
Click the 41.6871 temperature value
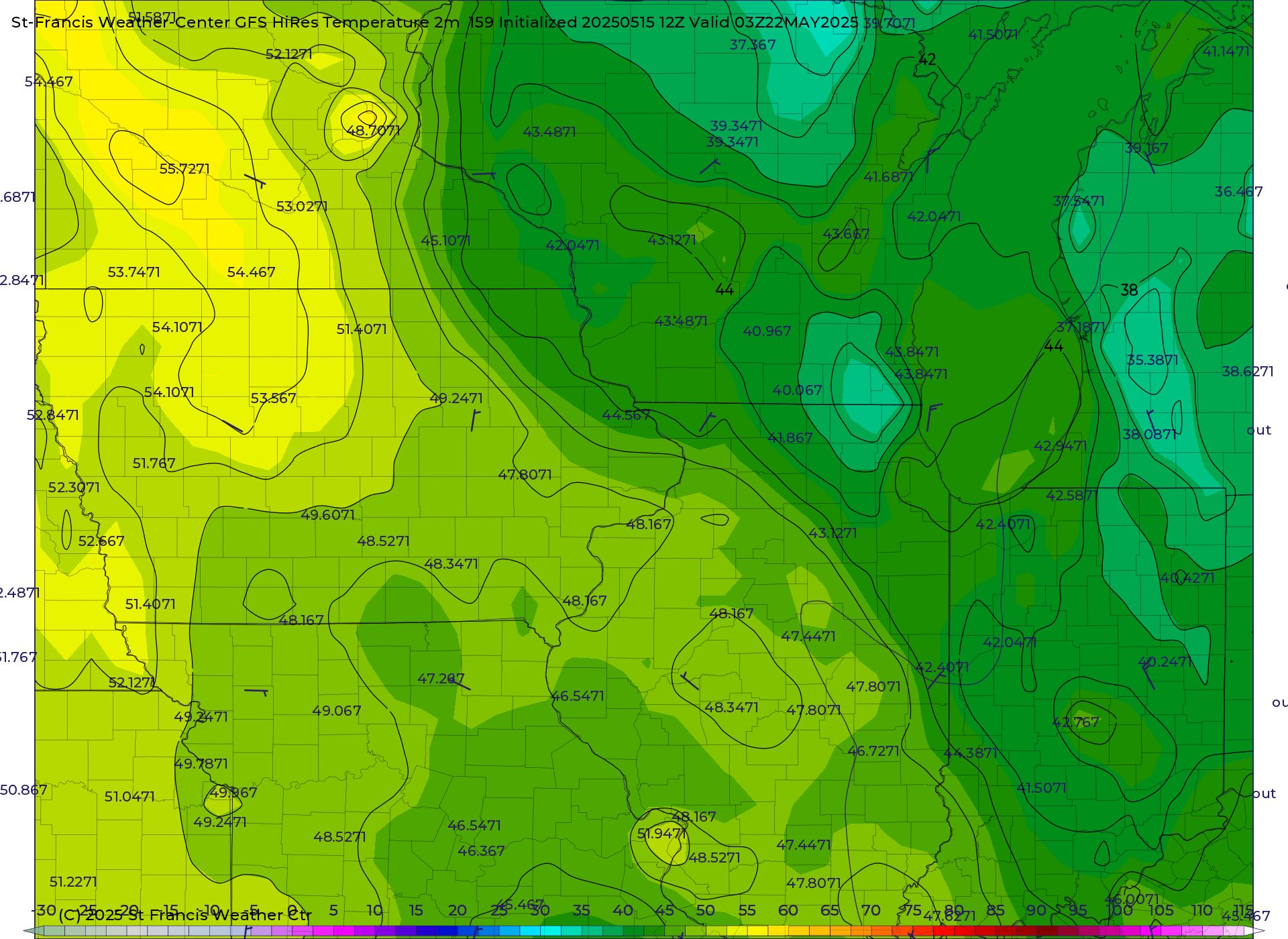click(x=889, y=177)
